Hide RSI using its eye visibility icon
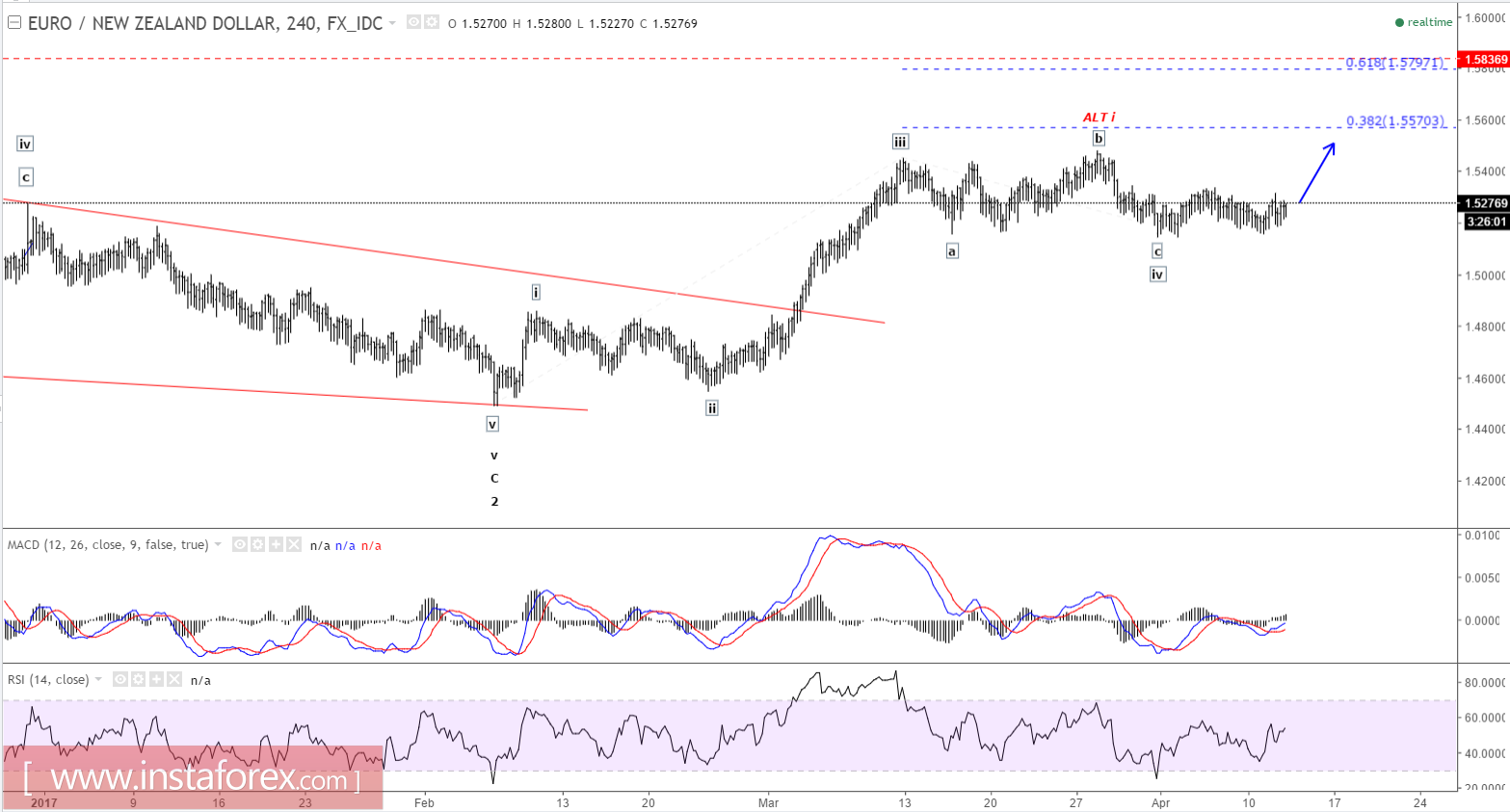This screenshot has width=1510, height=812. (x=119, y=679)
